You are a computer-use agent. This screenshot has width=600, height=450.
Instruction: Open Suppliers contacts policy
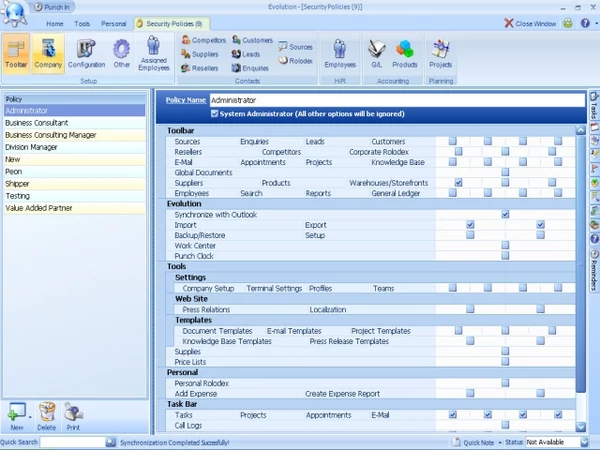pyautogui.click(x=200, y=54)
